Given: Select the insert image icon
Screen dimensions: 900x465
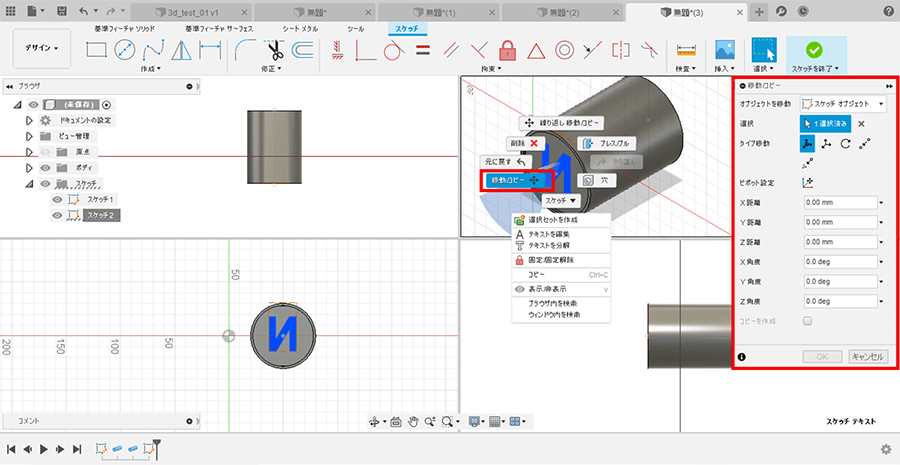Looking at the screenshot, I should pyautogui.click(x=726, y=49).
